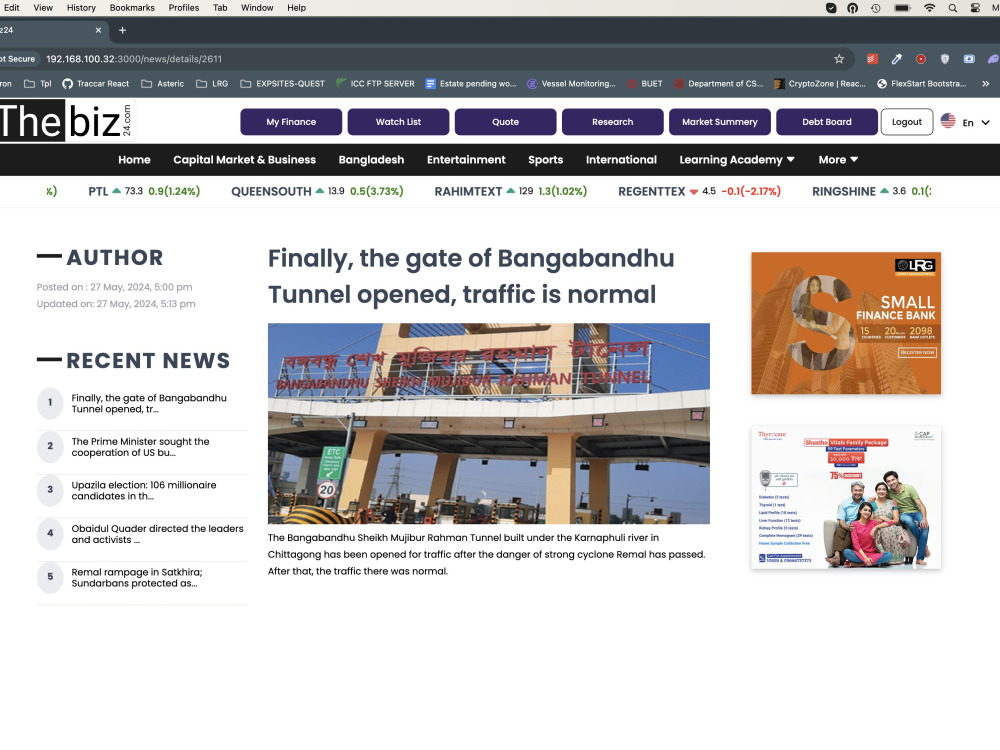Open Entertainment section
1000x750 pixels.
pyautogui.click(x=466, y=159)
